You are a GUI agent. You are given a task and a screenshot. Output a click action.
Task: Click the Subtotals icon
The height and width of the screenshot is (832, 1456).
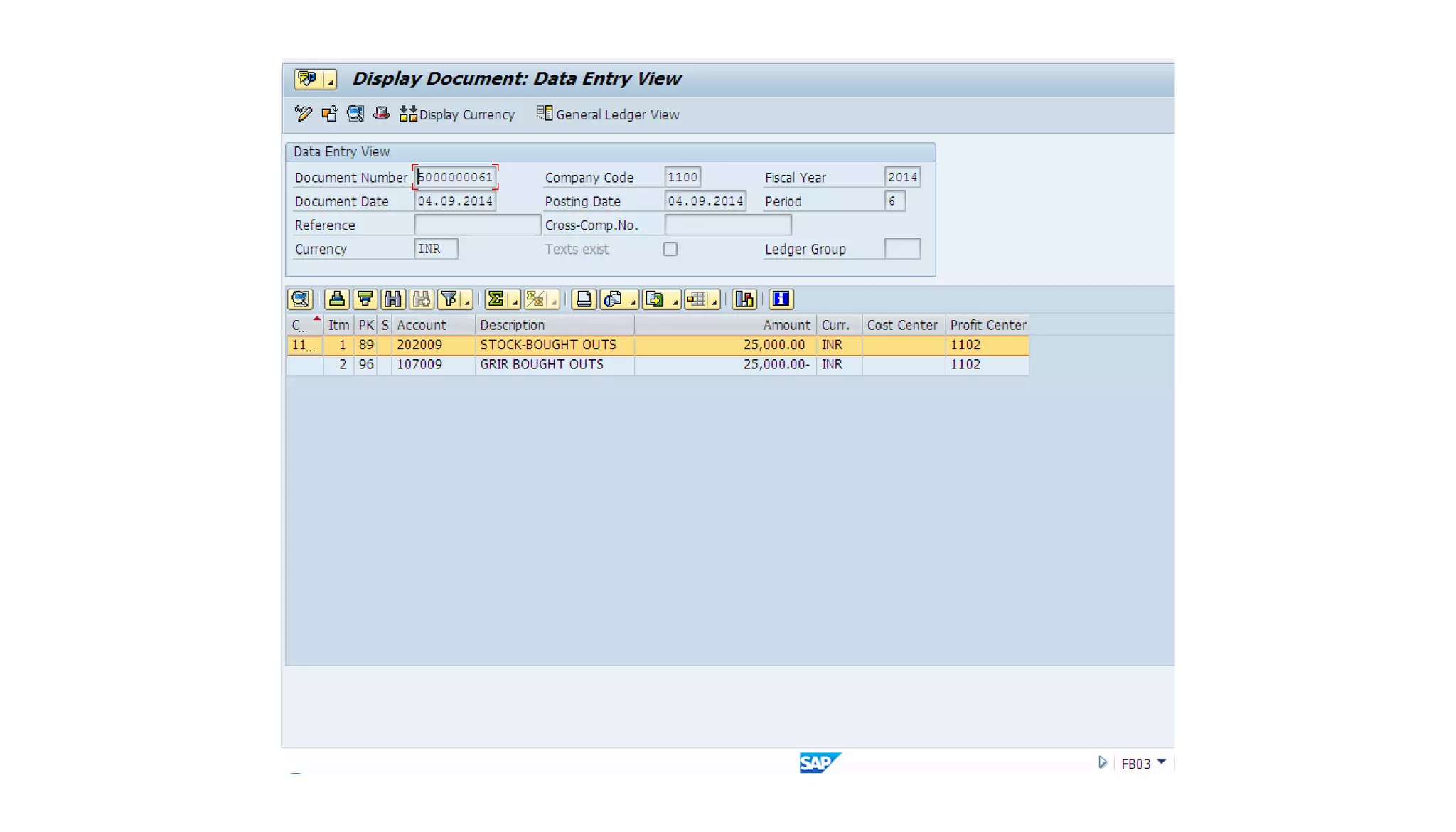pos(535,299)
